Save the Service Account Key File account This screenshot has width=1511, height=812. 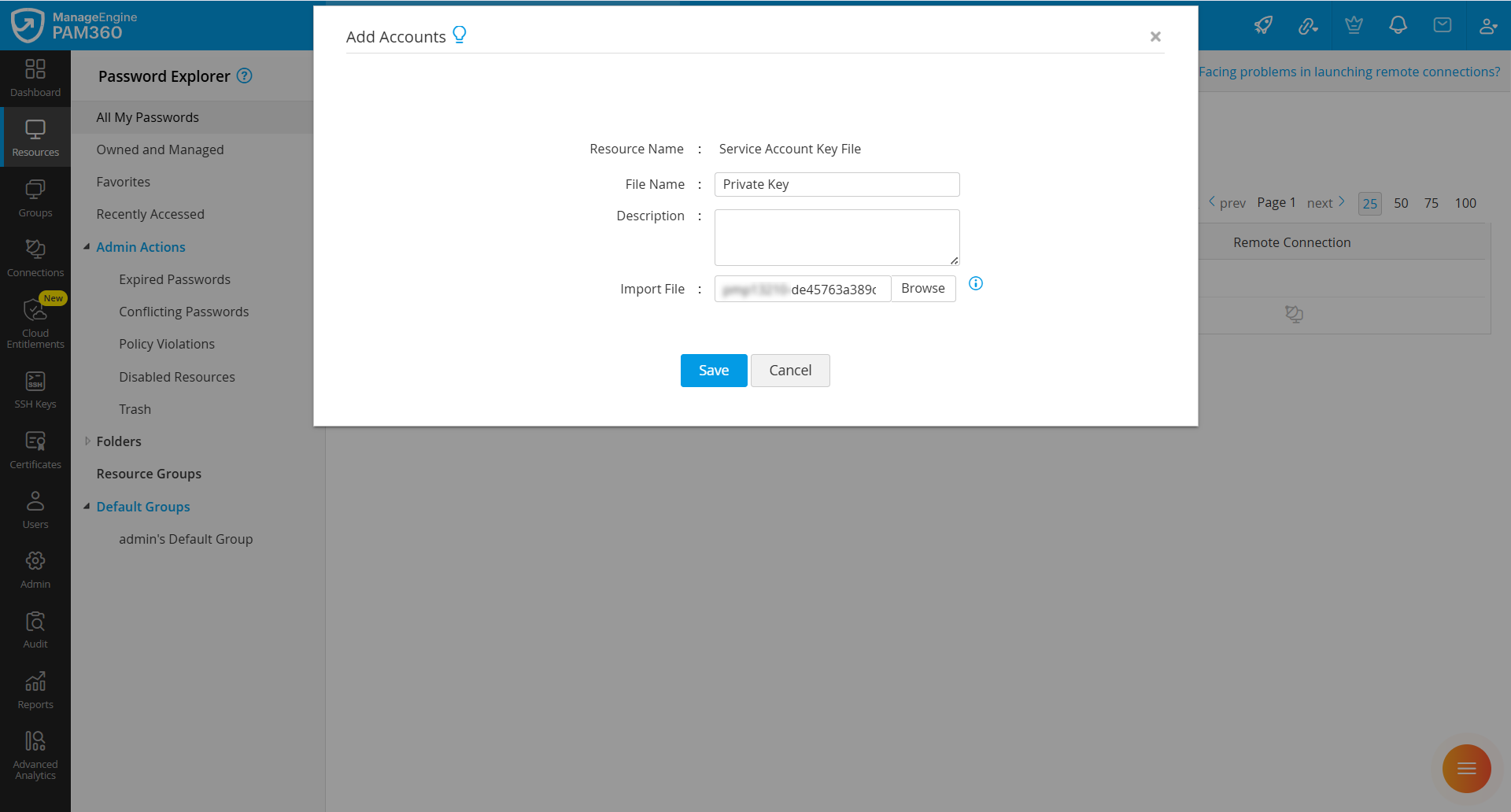point(713,370)
